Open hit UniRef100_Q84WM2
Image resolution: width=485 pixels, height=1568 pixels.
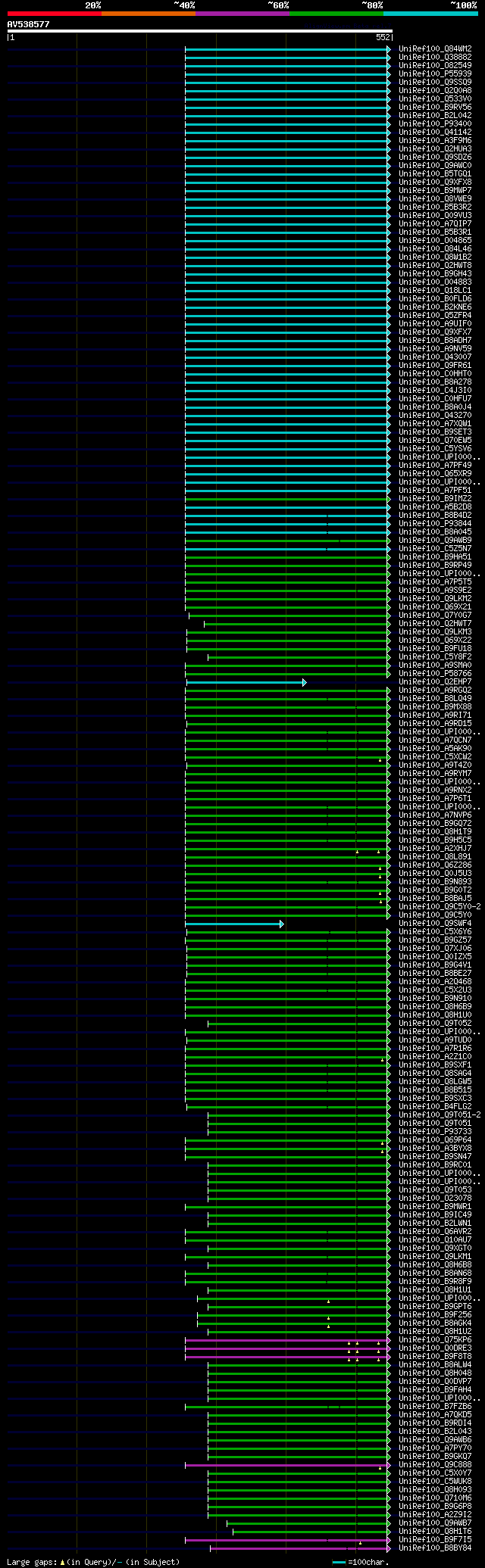click(x=435, y=49)
